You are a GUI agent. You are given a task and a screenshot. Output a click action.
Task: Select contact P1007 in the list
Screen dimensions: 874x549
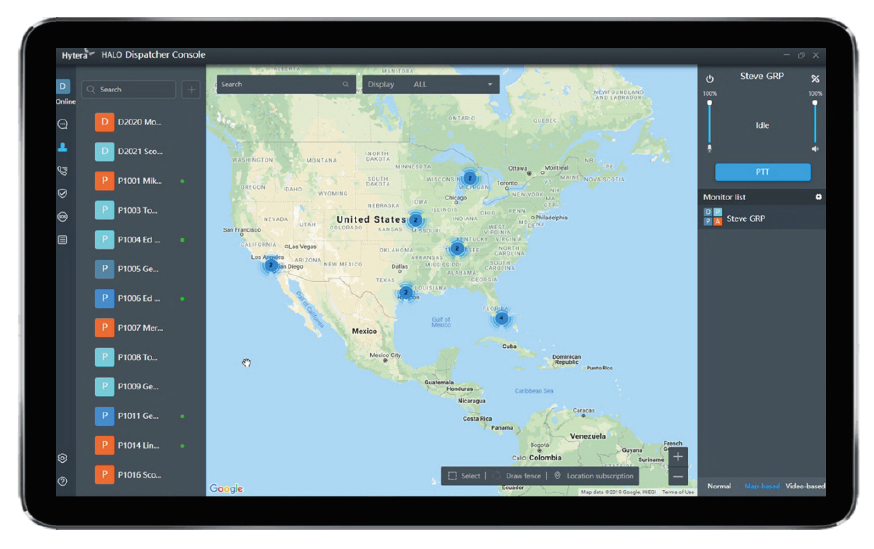(x=140, y=328)
